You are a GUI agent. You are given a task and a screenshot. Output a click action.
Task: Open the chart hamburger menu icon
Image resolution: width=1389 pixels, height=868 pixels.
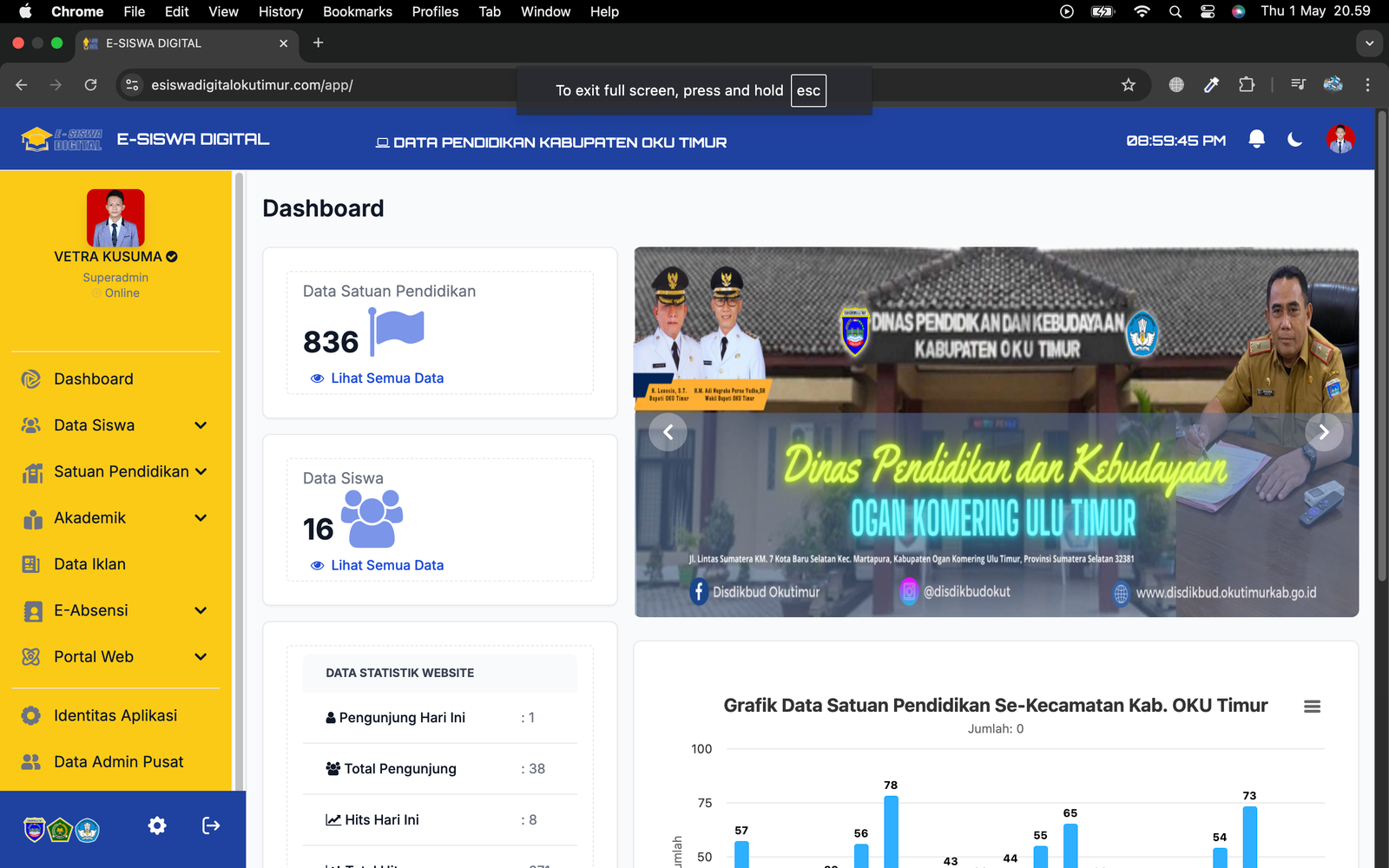[1312, 707]
